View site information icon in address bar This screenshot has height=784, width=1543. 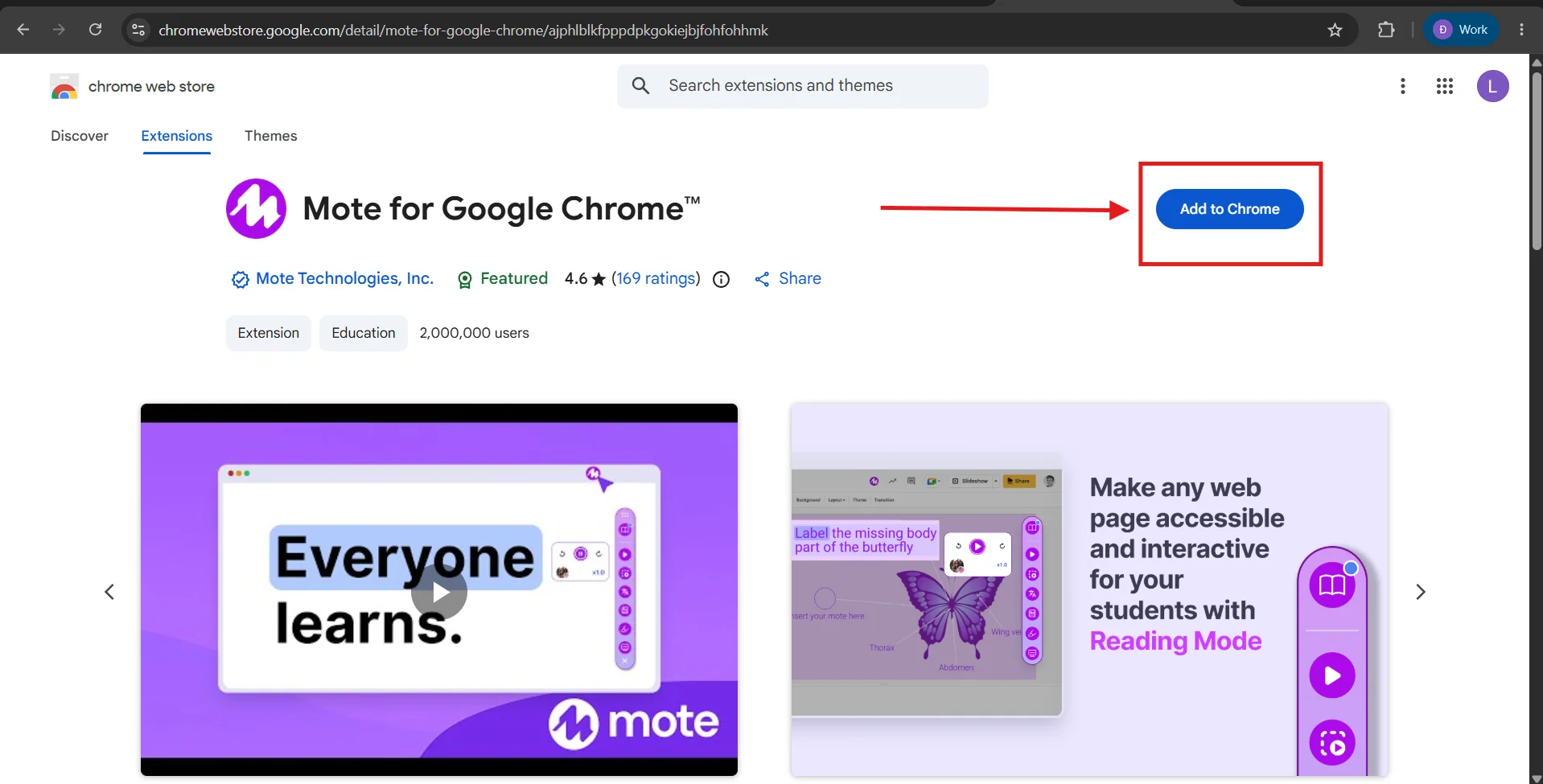pos(138,30)
